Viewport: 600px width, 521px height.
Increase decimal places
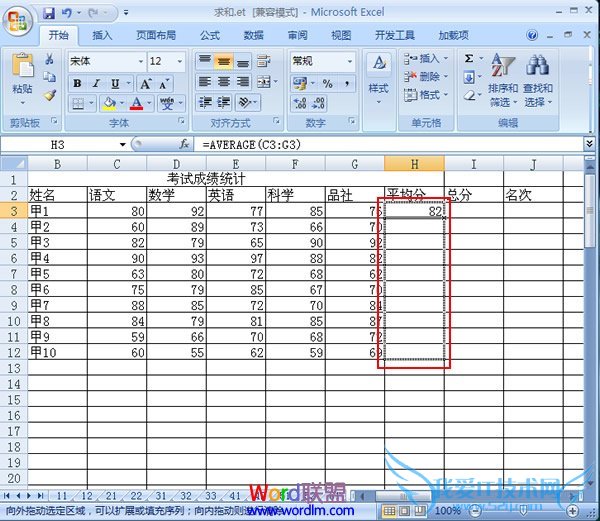pyautogui.click(x=300, y=103)
